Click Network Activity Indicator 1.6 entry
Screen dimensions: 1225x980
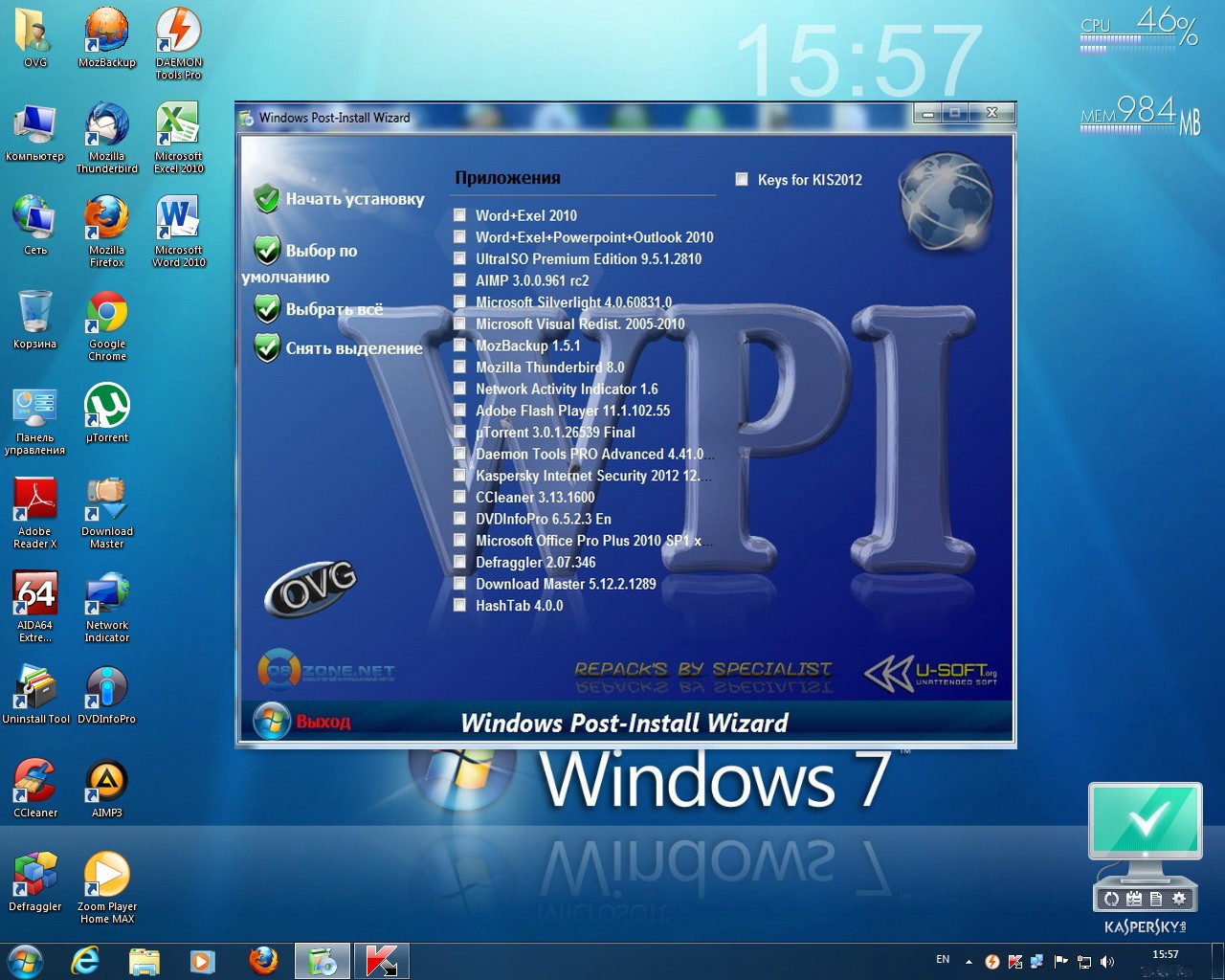pyautogui.click(x=567, y=390)
